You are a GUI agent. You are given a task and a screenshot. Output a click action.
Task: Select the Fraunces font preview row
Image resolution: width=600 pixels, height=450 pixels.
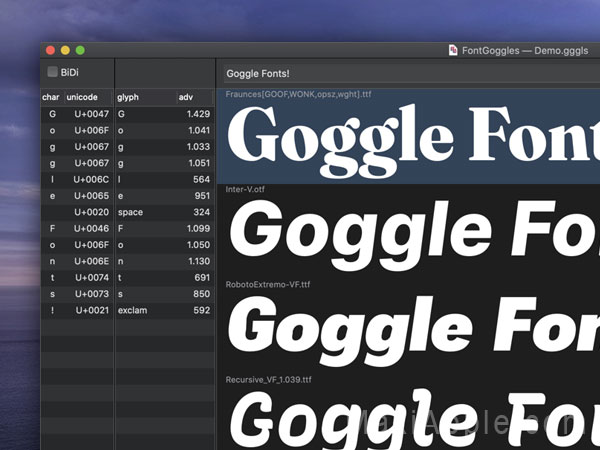coord(408,136)
